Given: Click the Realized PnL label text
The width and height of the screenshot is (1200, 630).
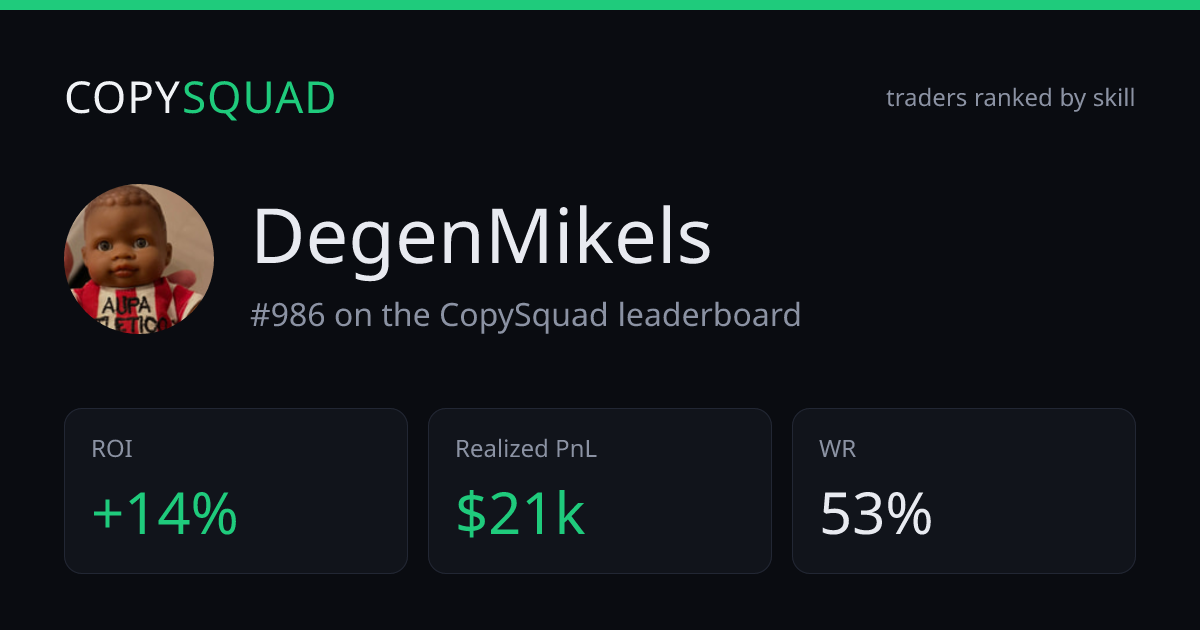Looking at the screenshot, I should click(526, 450).
